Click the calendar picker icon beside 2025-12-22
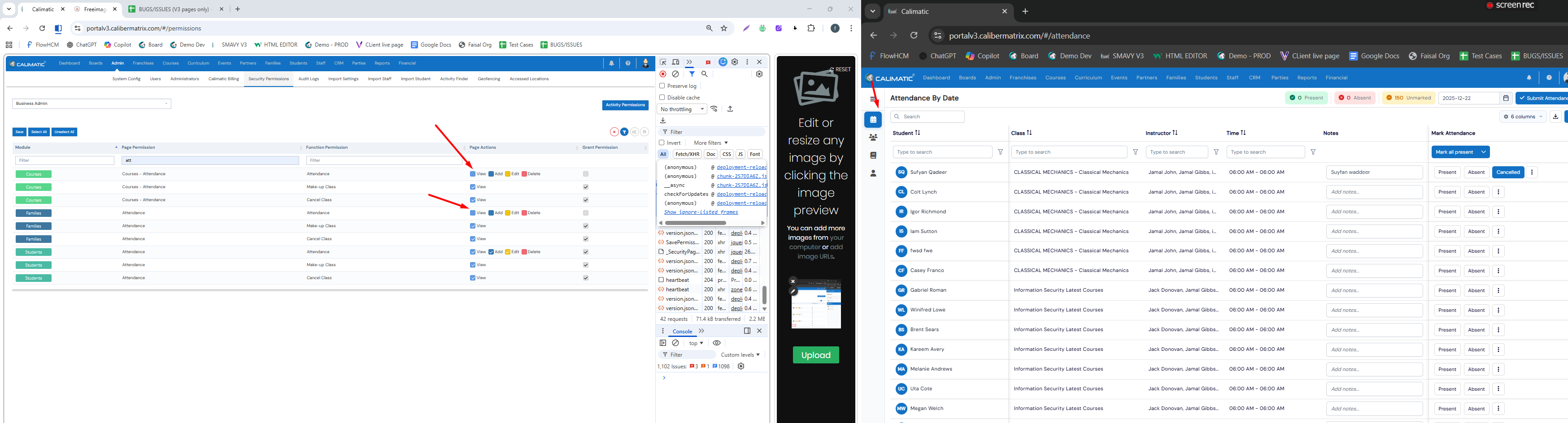The width and height of the screenshot is (1568, 423). click(1505, 98)
